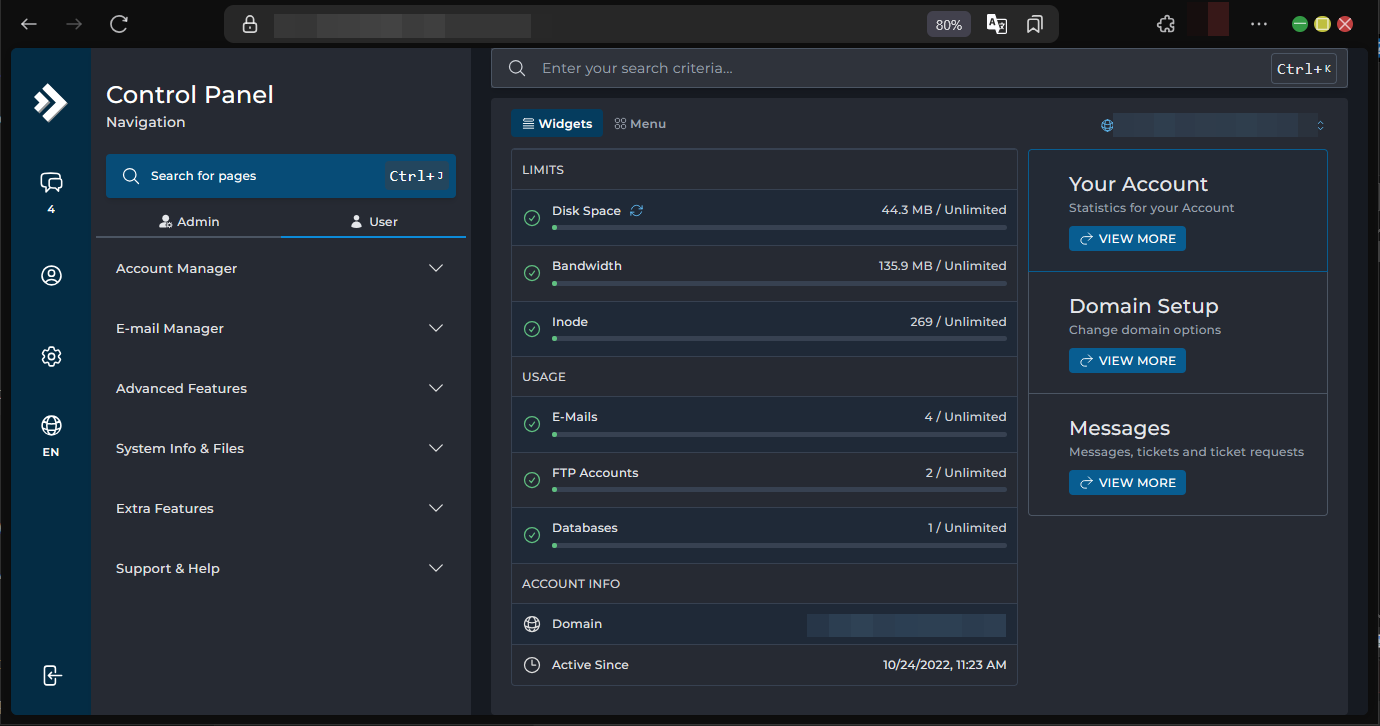Viewport: 1380px width, 726px height.
Task: Open browser collections icon in address bar
Action: click(1035, 24)
